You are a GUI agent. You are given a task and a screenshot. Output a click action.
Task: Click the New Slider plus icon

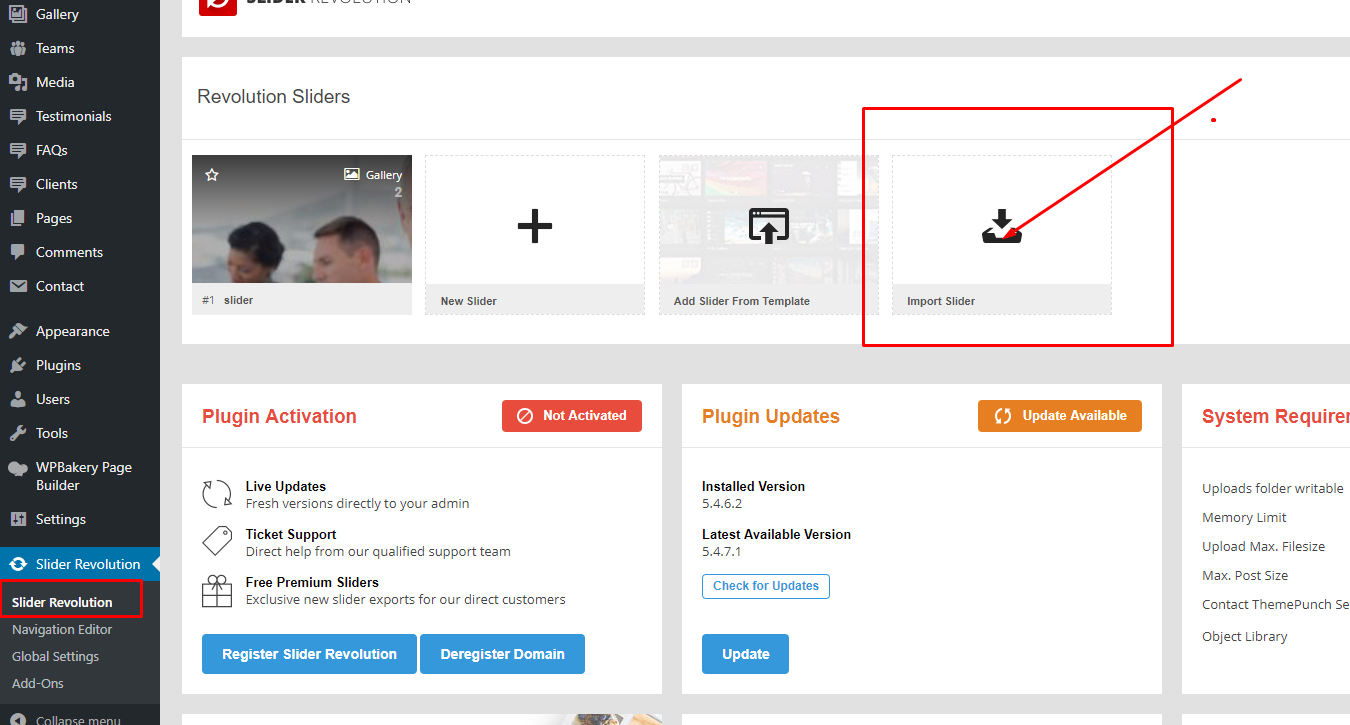tap(534, 226)
